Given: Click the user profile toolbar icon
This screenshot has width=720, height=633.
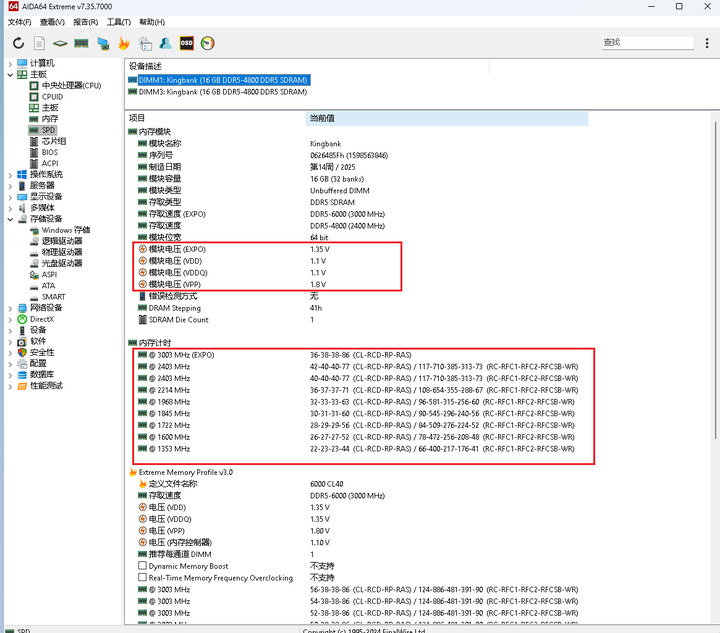Looking at the screenshot, I should 165,43.
